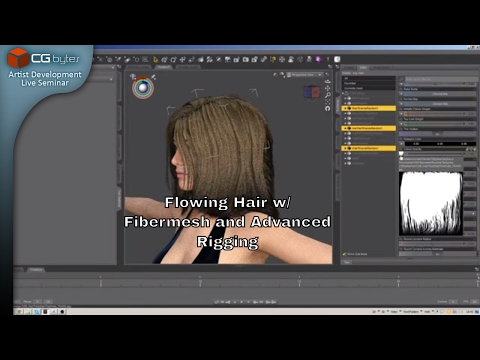Switch to the Editor tab in Surfaces pane

point(363,67)
